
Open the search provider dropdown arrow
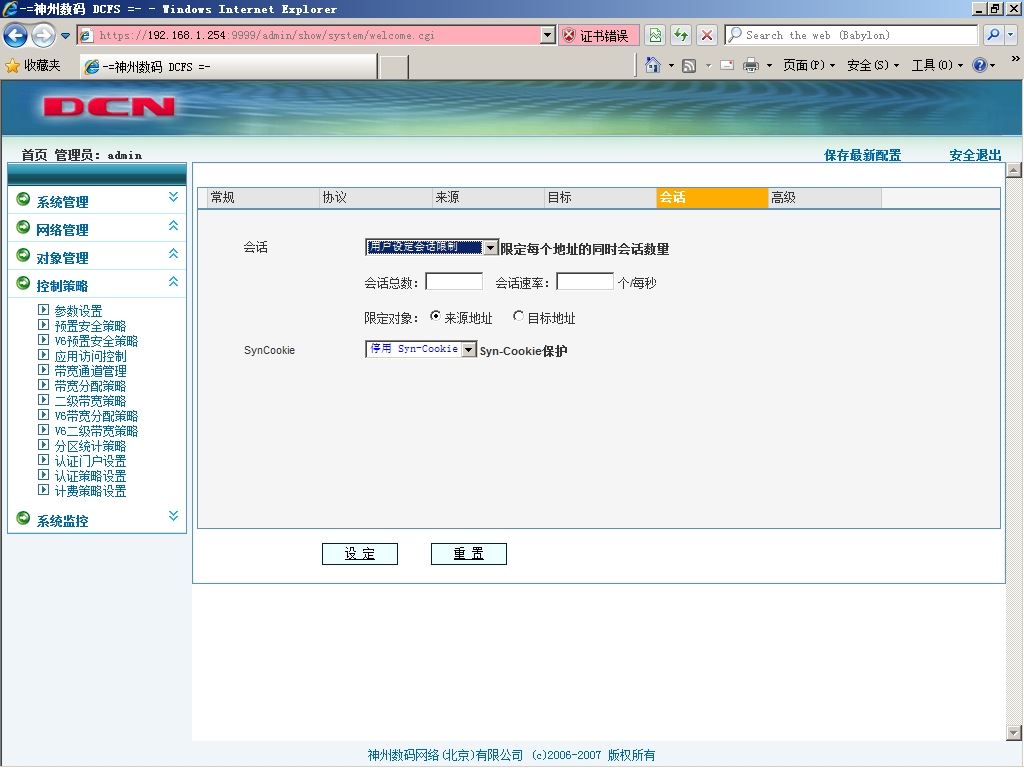point(1011,35)
